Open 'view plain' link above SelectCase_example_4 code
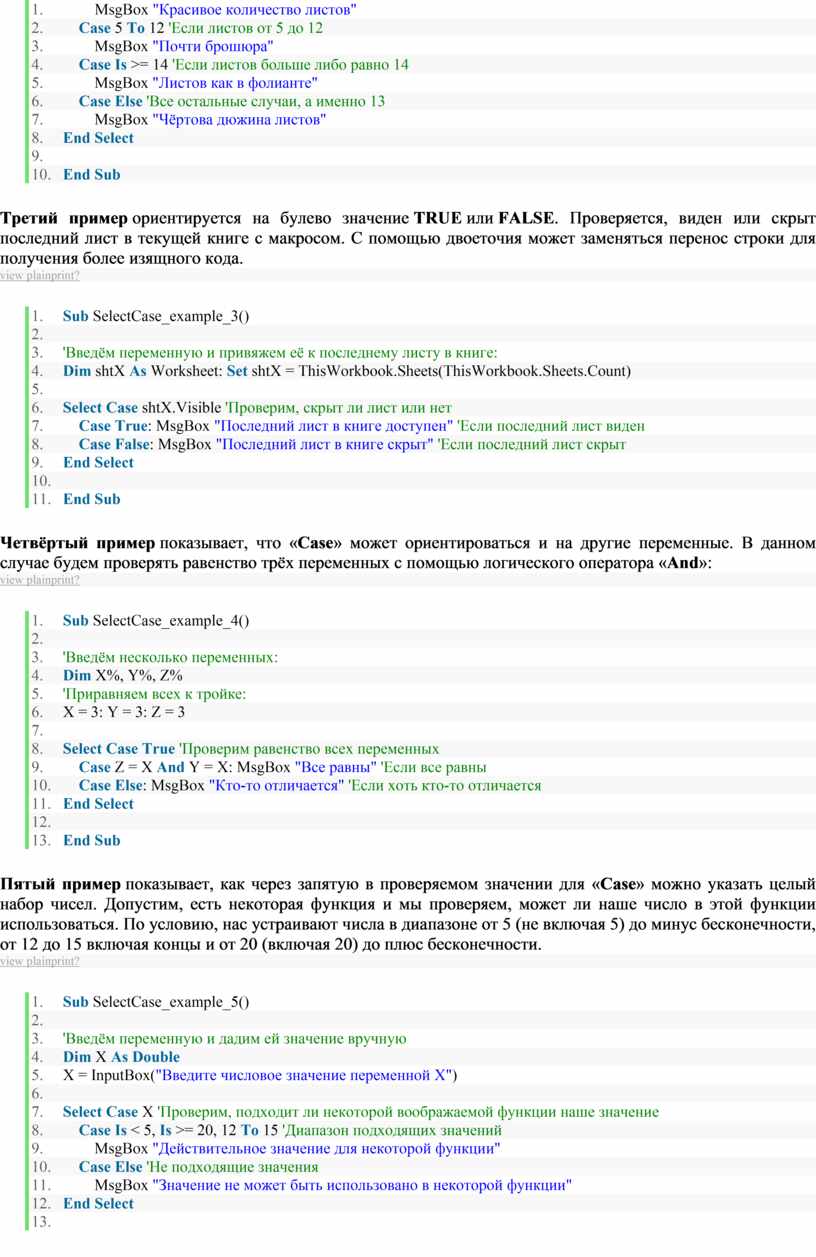 tap(24, 580)
